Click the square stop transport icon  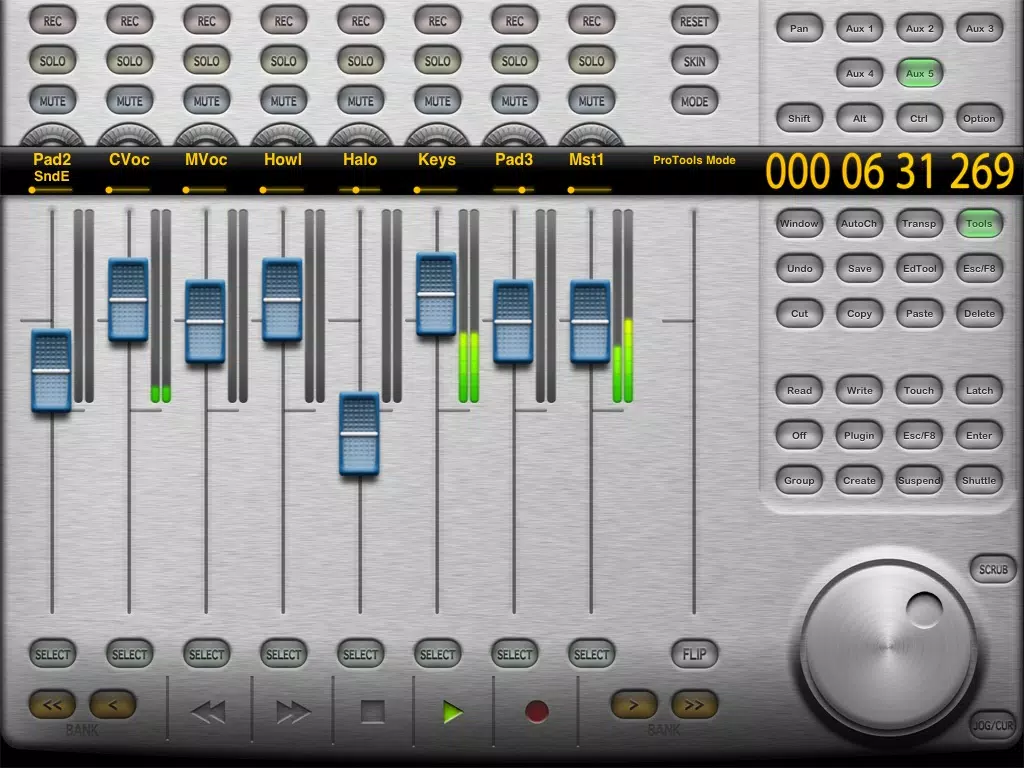pyautogui.click(x=373, y=711)
